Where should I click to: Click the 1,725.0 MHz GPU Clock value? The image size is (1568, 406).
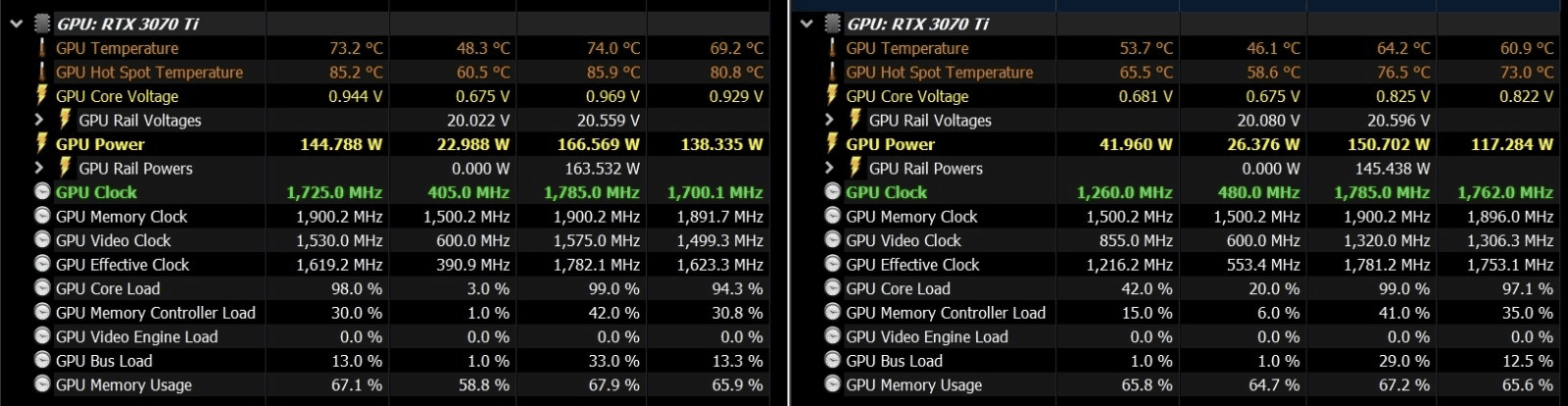(x=334, y=192)
